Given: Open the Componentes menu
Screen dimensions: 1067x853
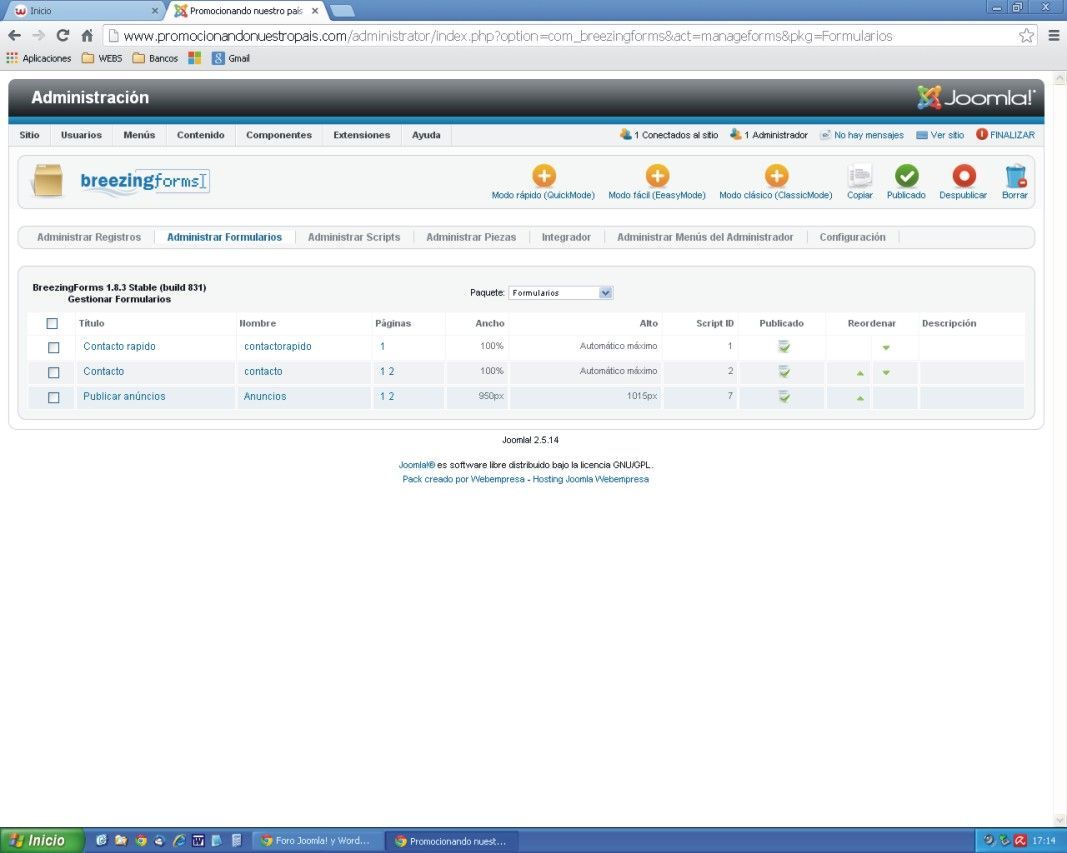Looking at the screenshot, I should (279, 135).
